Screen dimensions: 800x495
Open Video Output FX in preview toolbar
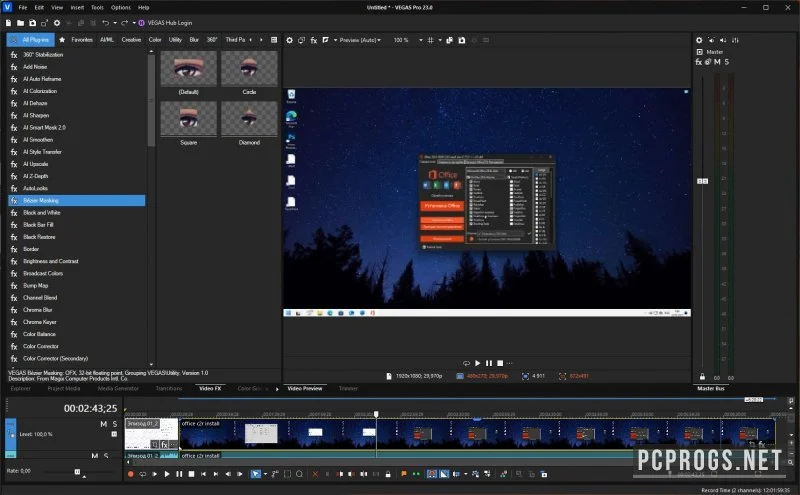coord(314,40)
